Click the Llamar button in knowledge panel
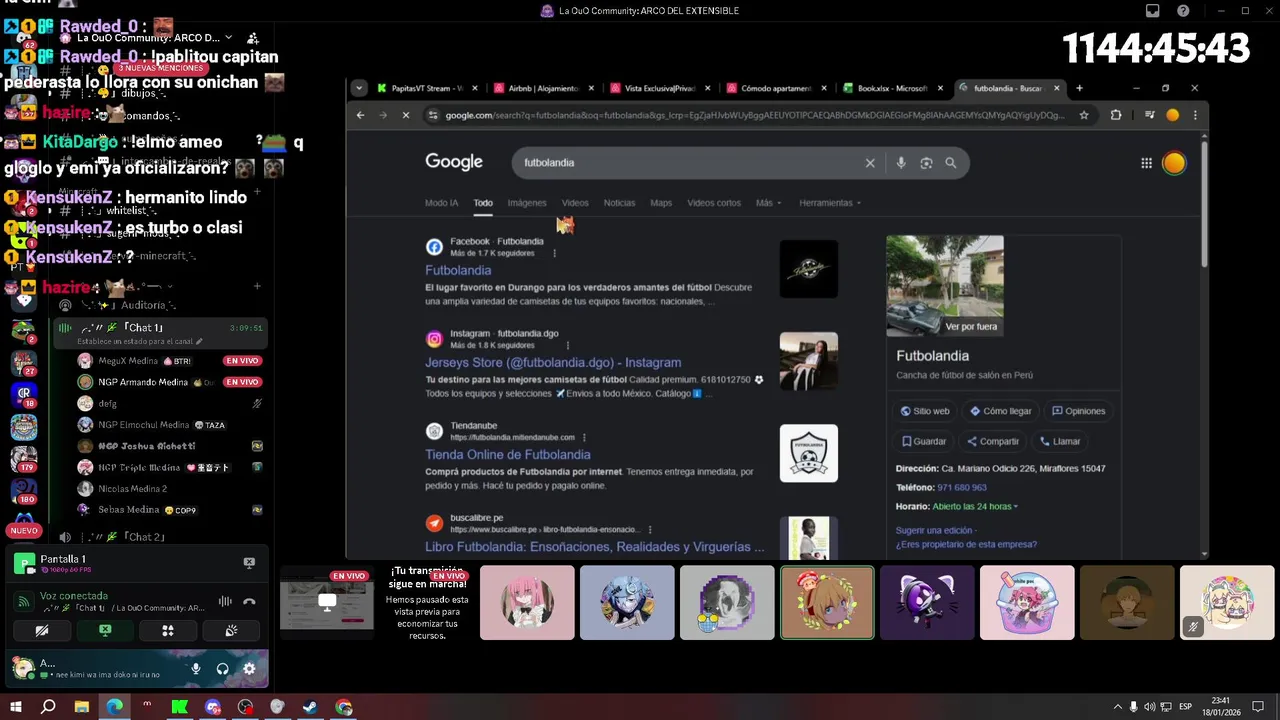This screenshot has height=720, width=1280. point(1060,441)
